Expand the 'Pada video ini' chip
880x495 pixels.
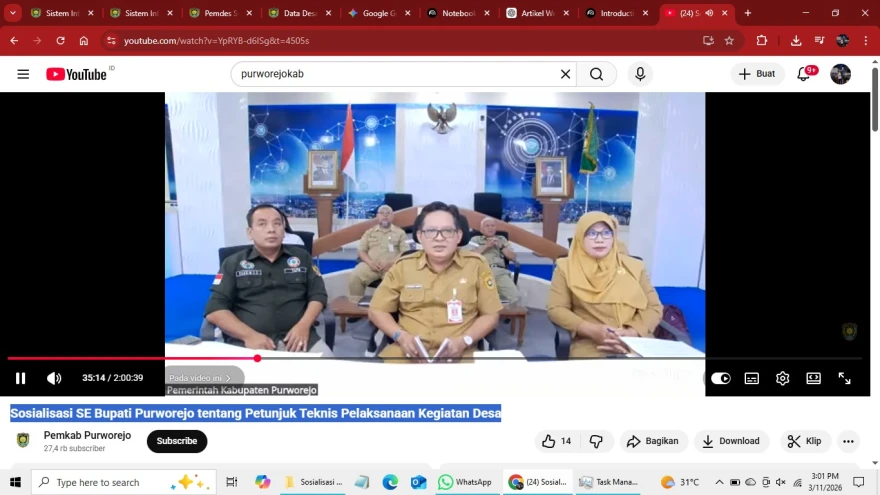(201, 378)
